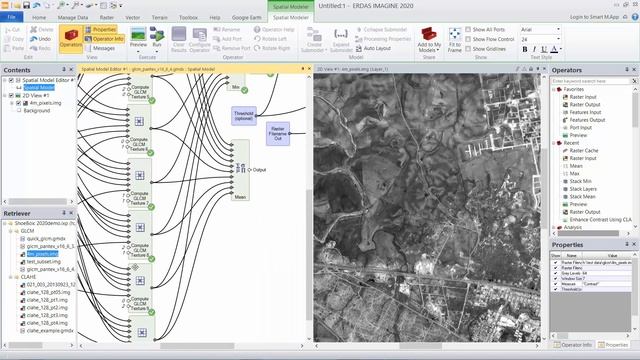Viewport: 640px width, 360px height.
Task: Select the Threshold (optional) port input node
Action: 244,116
